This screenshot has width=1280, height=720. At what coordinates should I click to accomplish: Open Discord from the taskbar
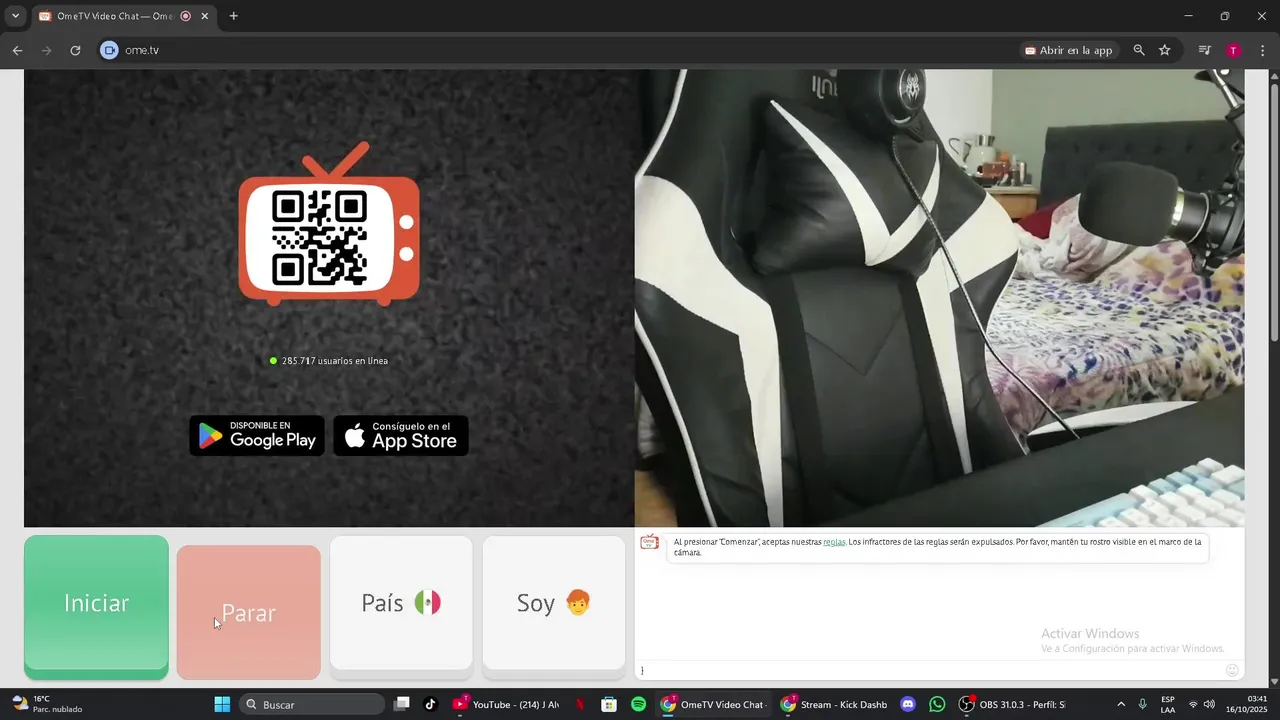tap(908, 704)
